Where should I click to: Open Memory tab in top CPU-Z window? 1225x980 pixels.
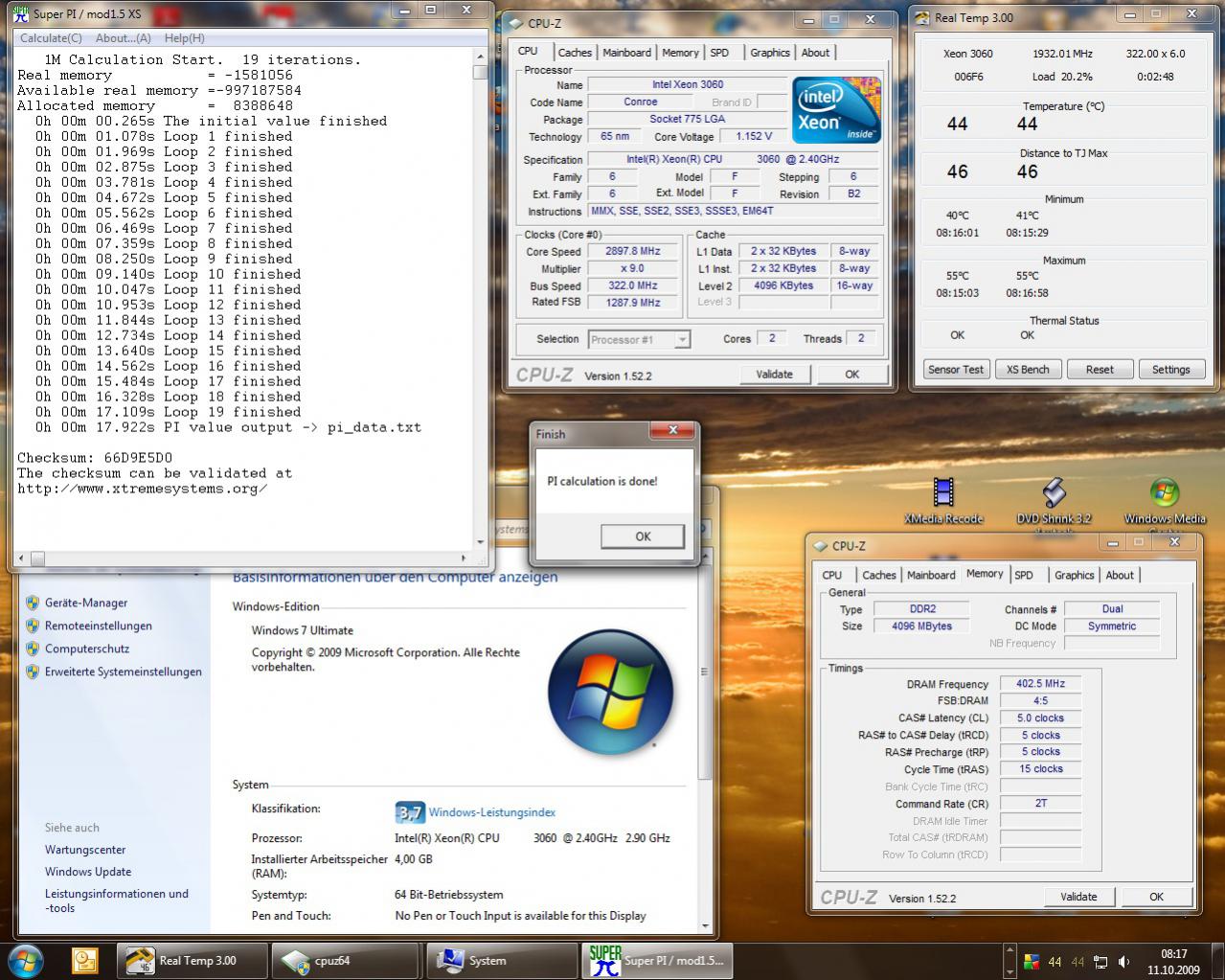coord(680,53)
